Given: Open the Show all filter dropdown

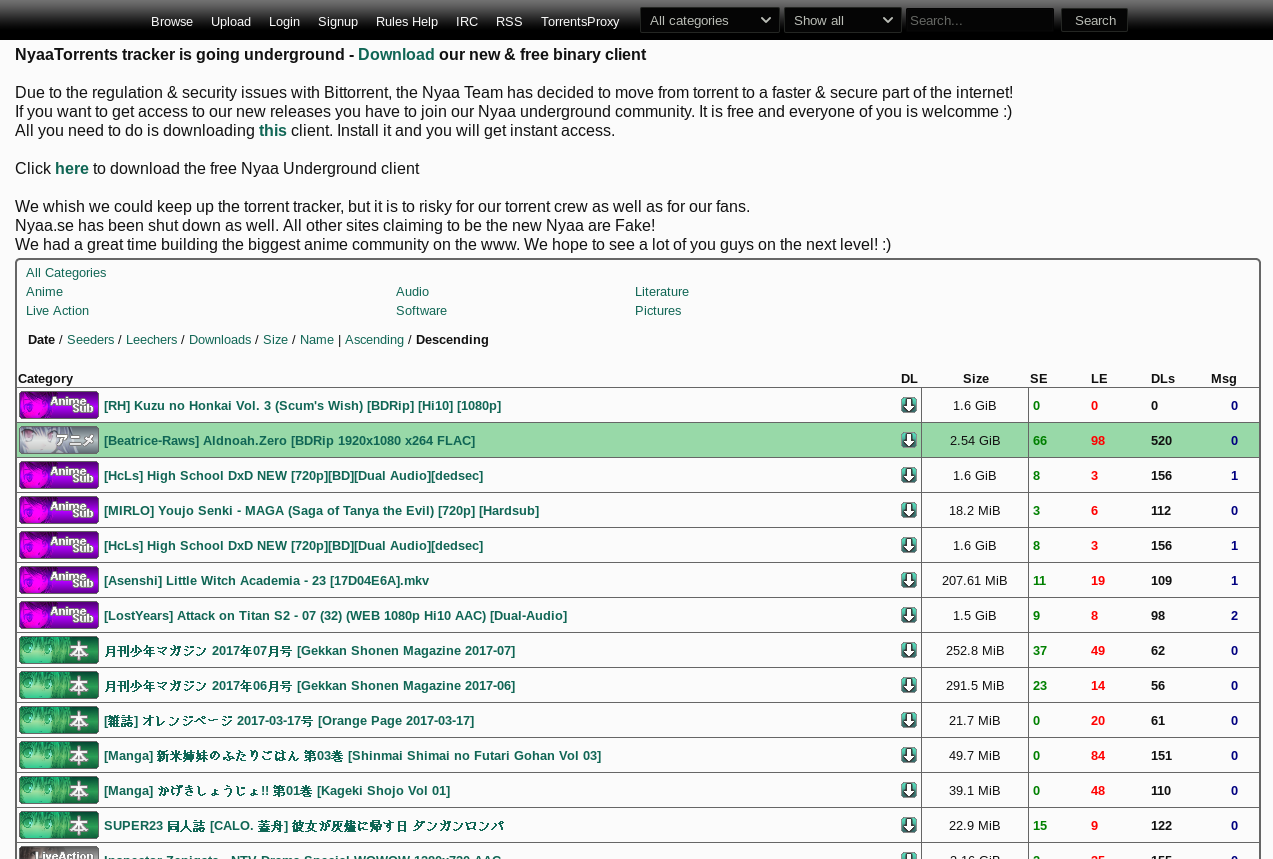Looking at the screenshot, I should (843, 20).
